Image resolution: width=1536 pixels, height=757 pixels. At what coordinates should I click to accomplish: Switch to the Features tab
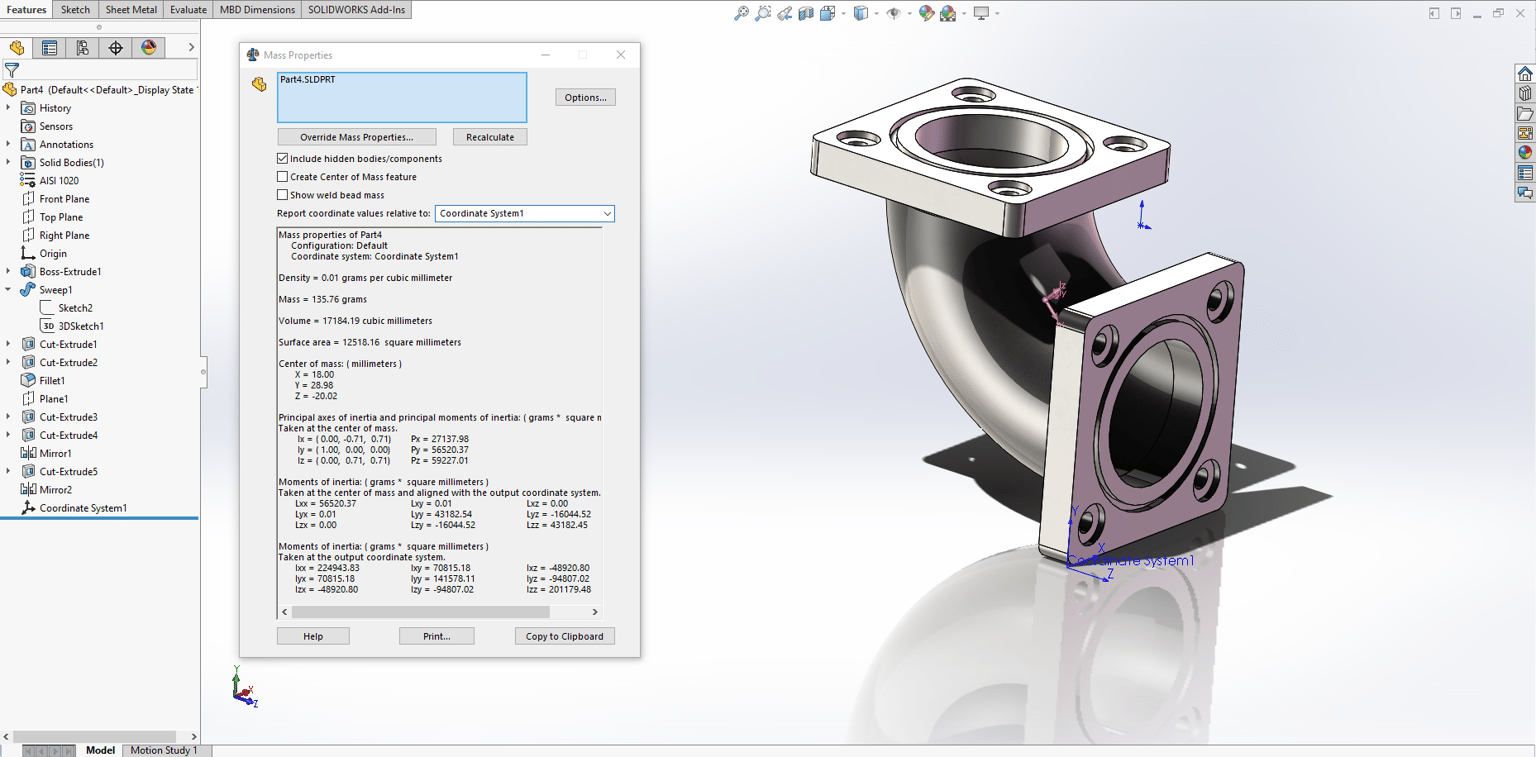point(27,10)
